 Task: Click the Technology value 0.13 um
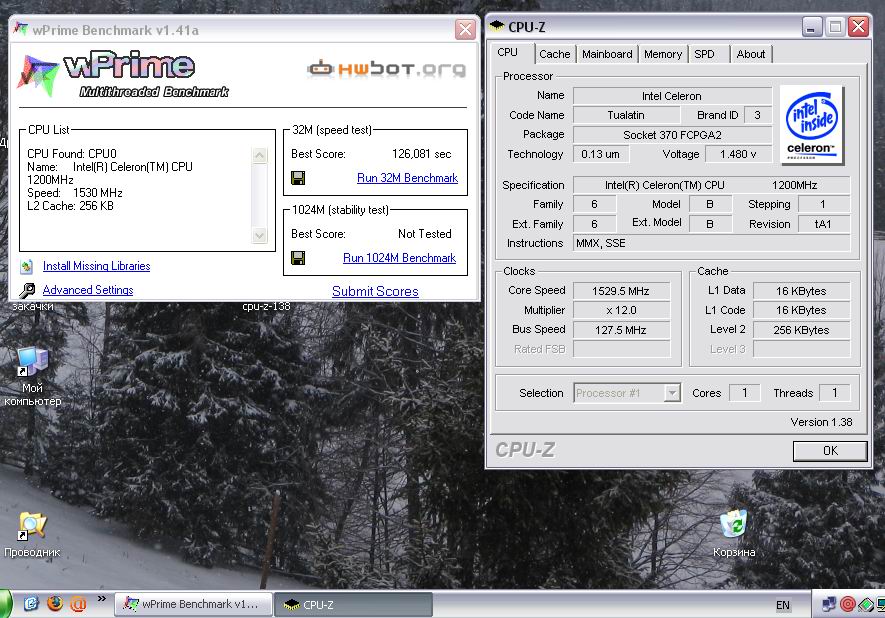tap(601, 154)
